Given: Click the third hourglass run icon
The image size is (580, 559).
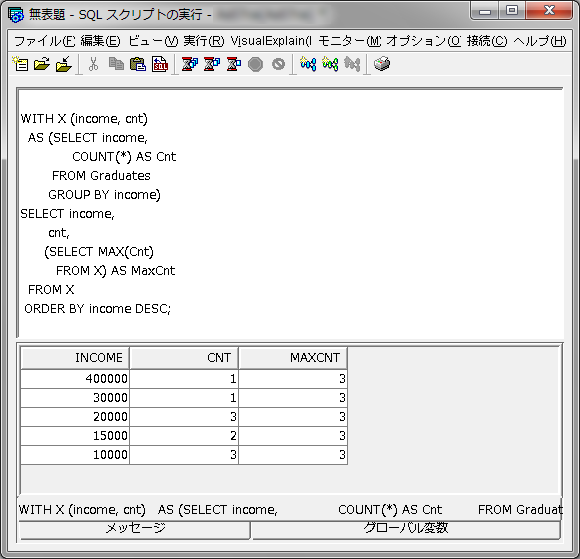Looking at the screenshot, I should click(x=234, y=64).
